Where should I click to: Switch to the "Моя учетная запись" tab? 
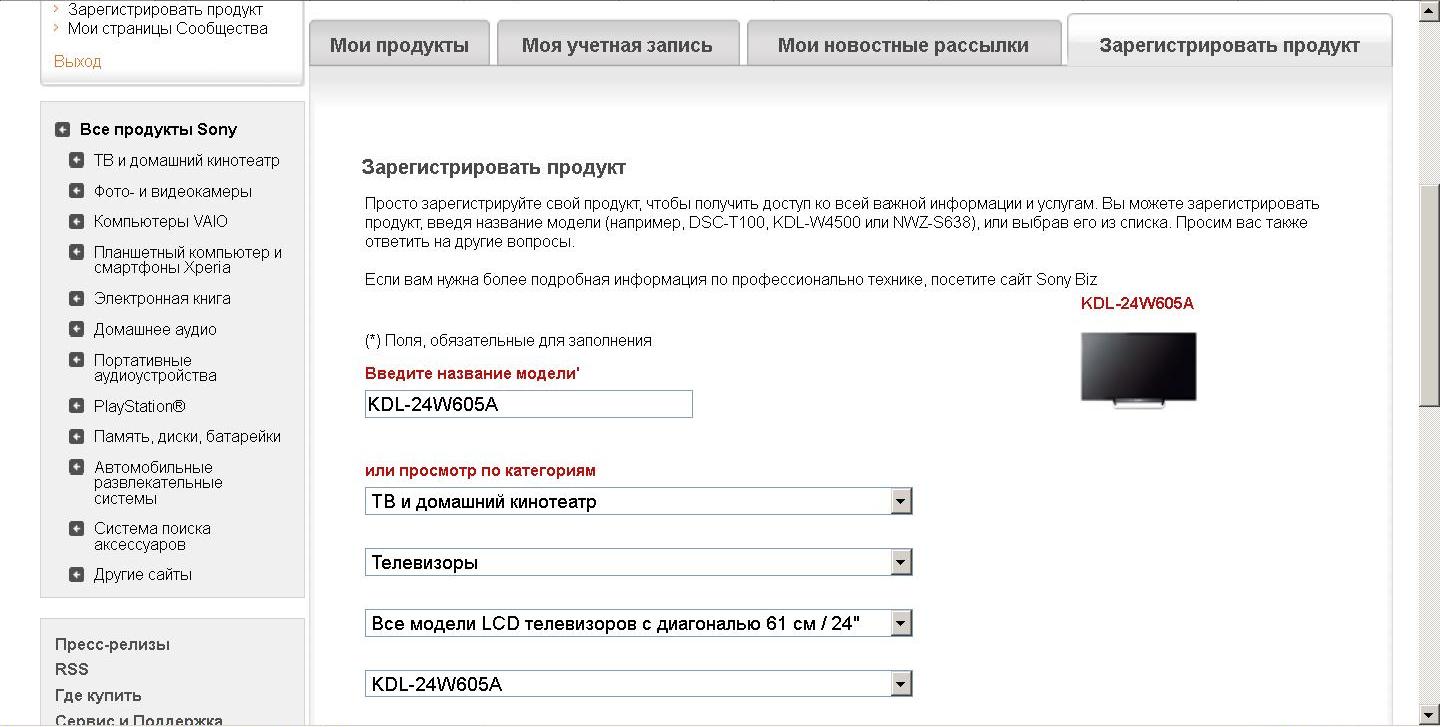point(617,44)
